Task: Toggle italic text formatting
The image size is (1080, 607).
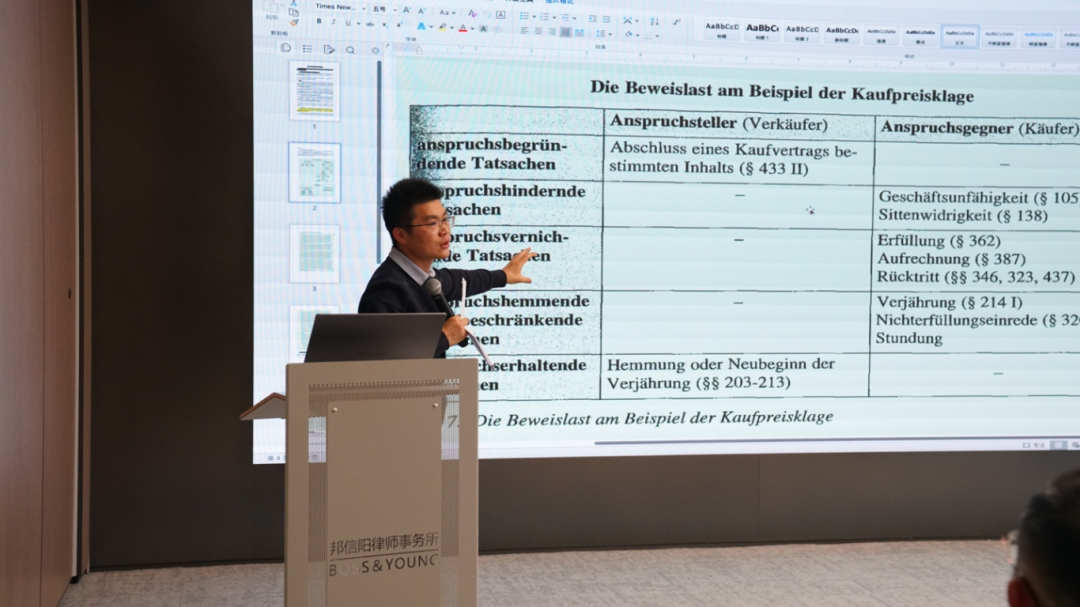Action: 333,22
